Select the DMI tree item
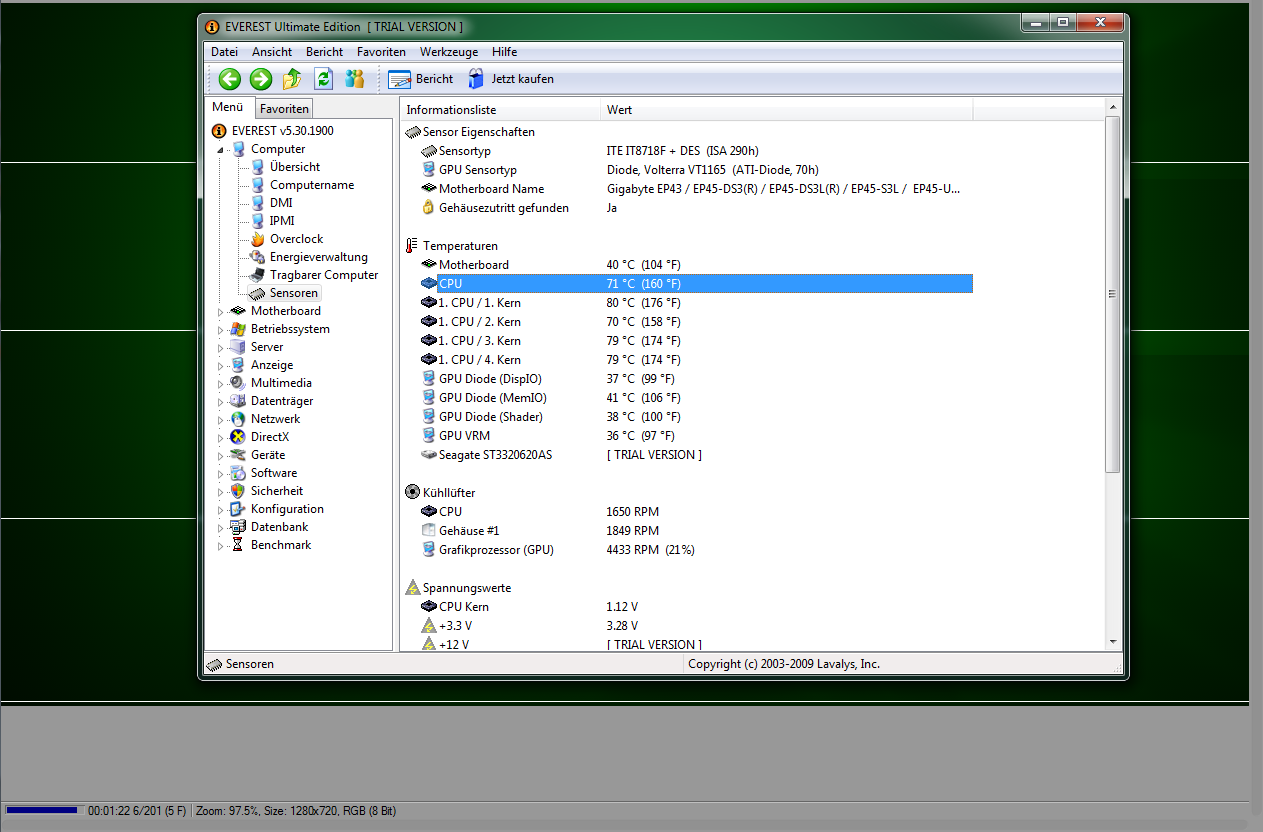Screen dimensions: 1263x832 [x=281, y=203]
